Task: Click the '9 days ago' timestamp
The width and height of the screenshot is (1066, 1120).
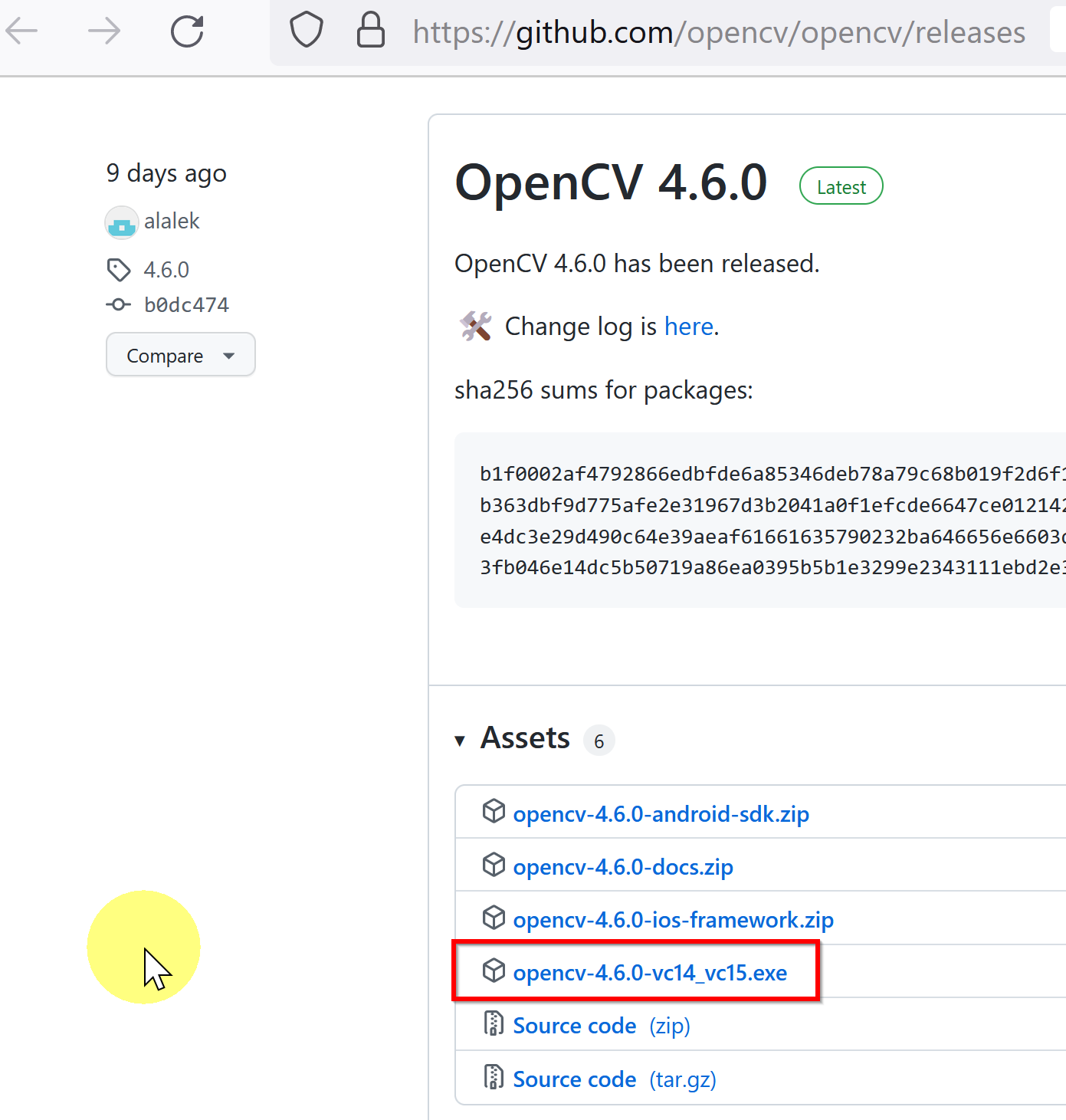Action: pyautogui.click(x=166, y=174)
